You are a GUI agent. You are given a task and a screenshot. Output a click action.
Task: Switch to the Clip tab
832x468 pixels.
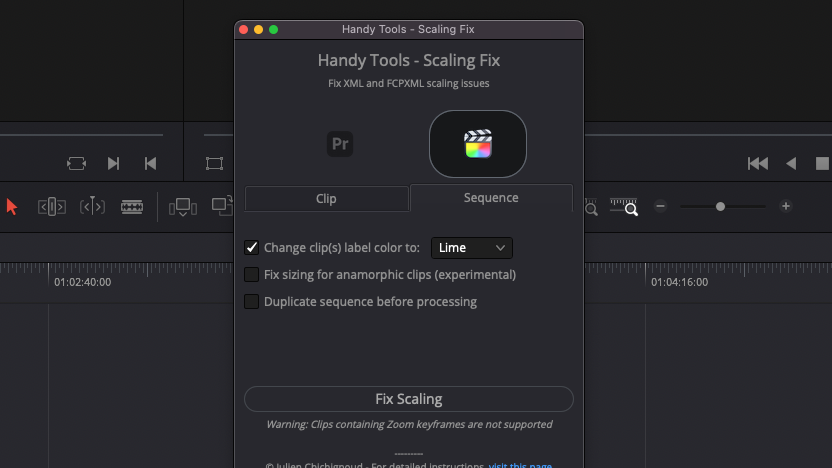(x=326, y=198)
